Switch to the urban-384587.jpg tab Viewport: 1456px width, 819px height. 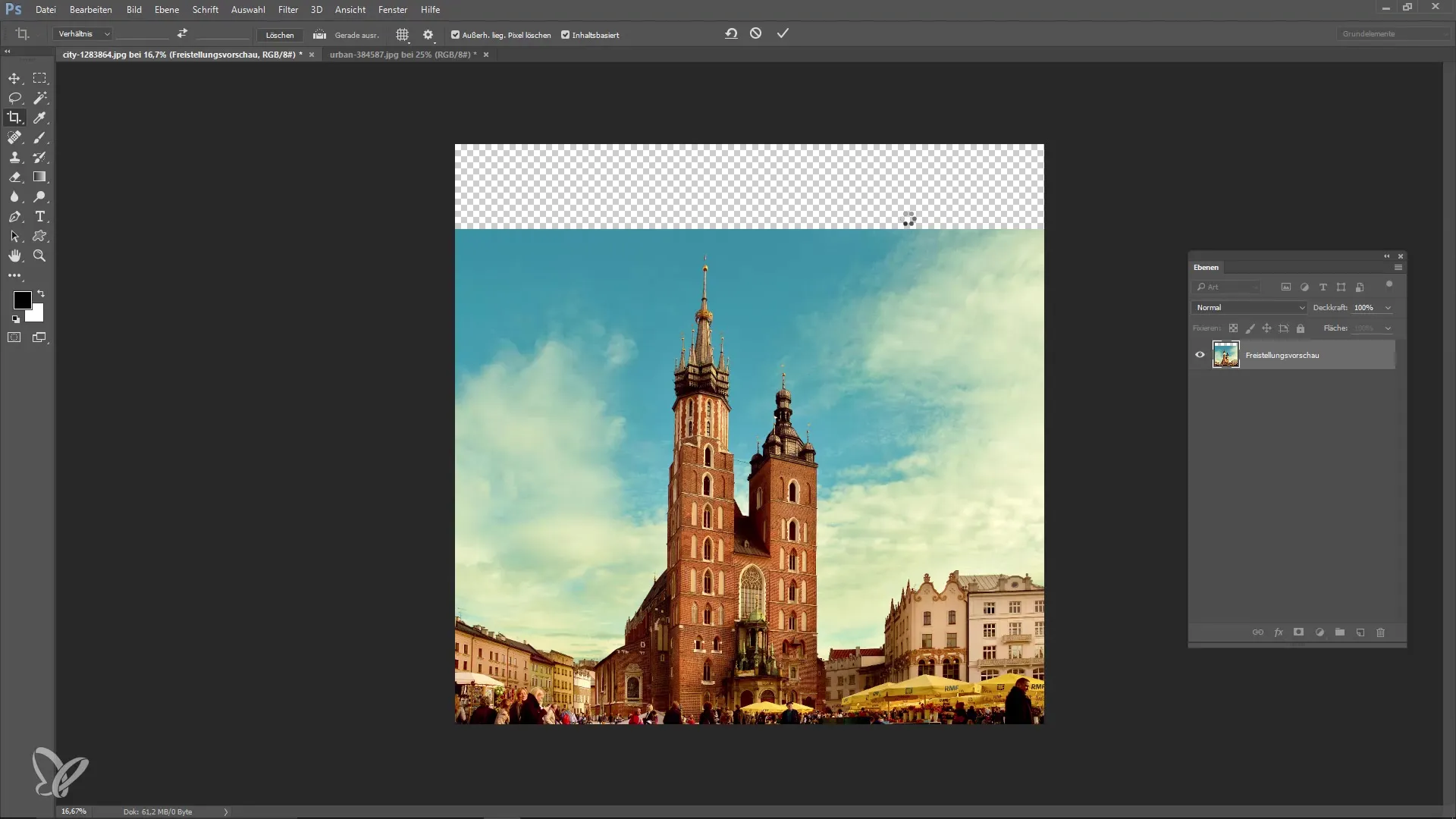click(x=403, y=55)
